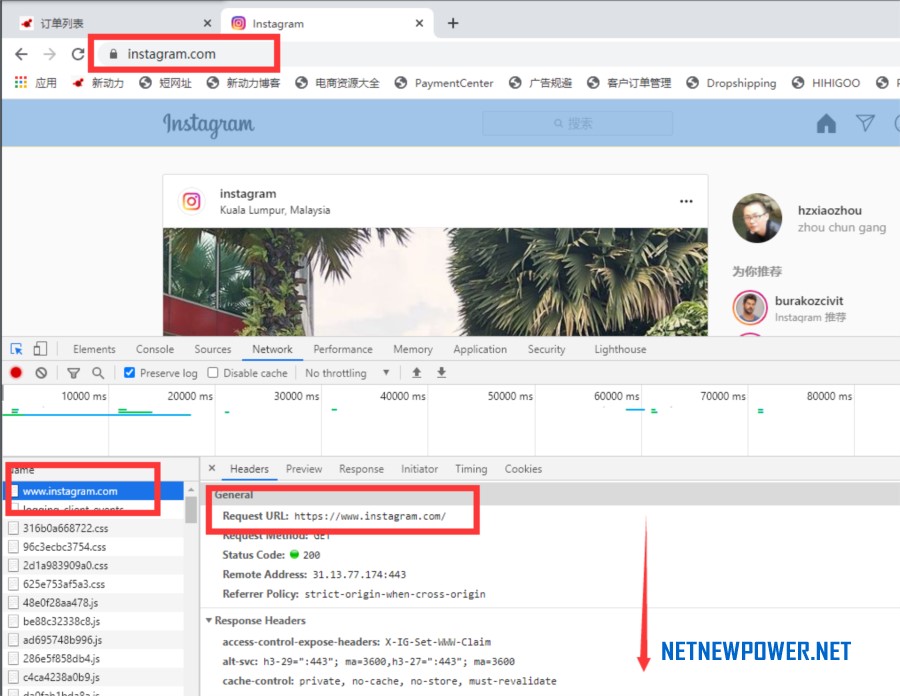Screen dimensions: 900x696
Task: Select 96c3ecbc3754.css request
Action: click(95, 547)
